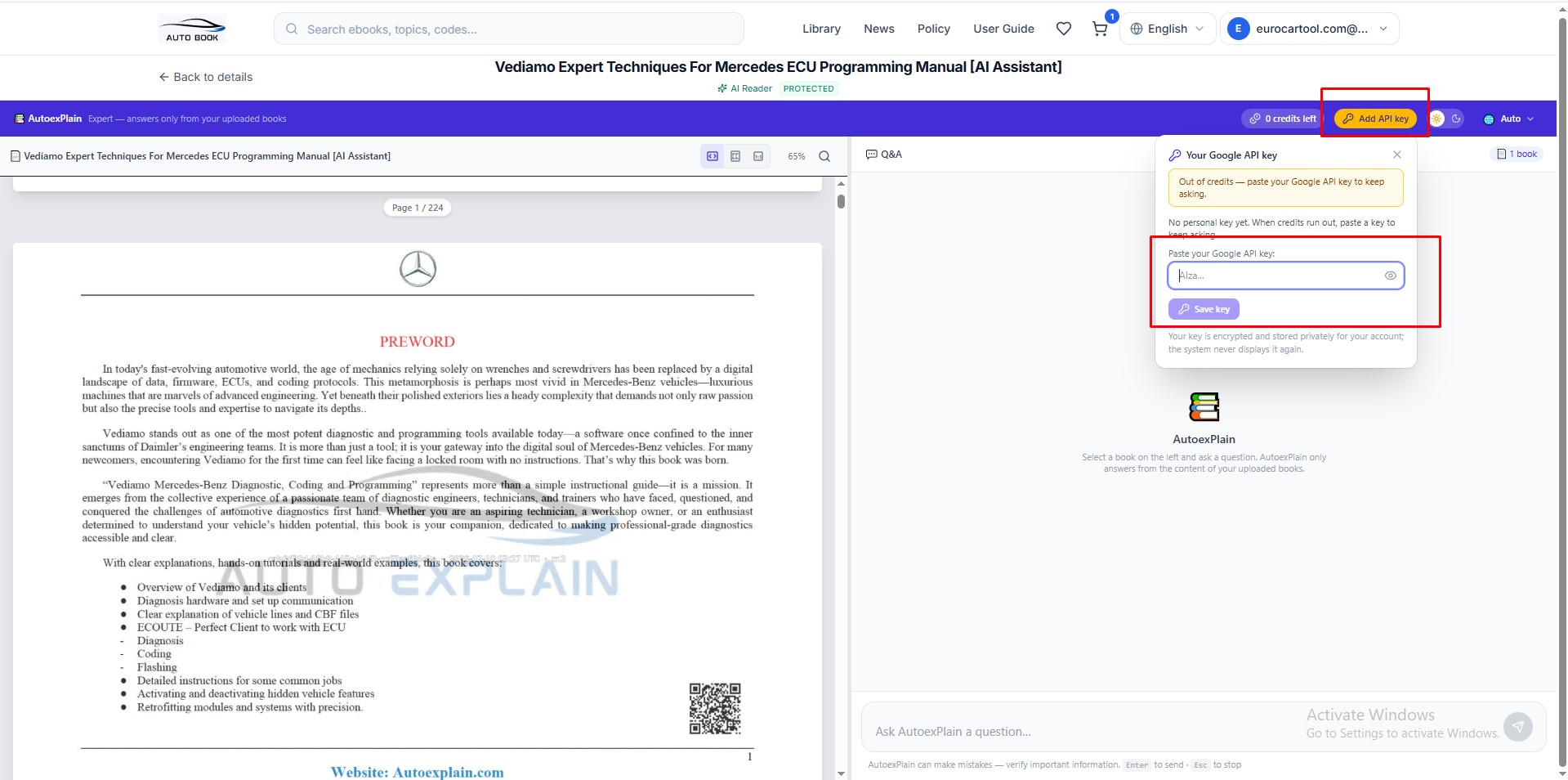Open search inside the book viewer
1568x780 pixels.
(x=824, y=156)
